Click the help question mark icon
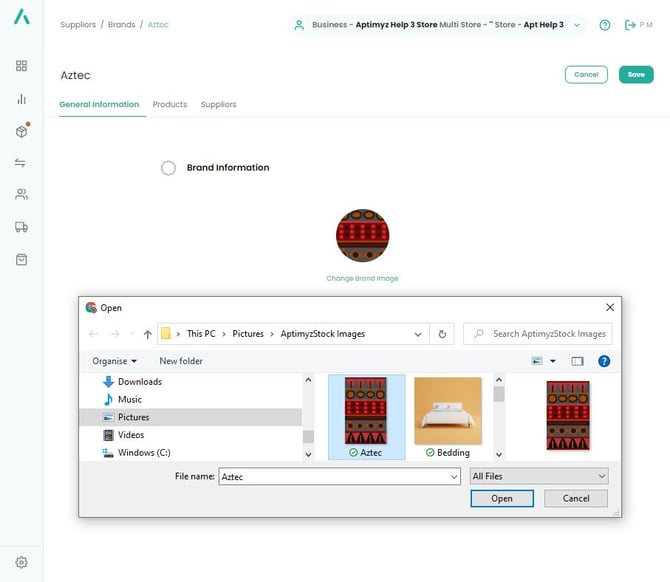The height and width of the screenshot is (582, 670). 605,25
